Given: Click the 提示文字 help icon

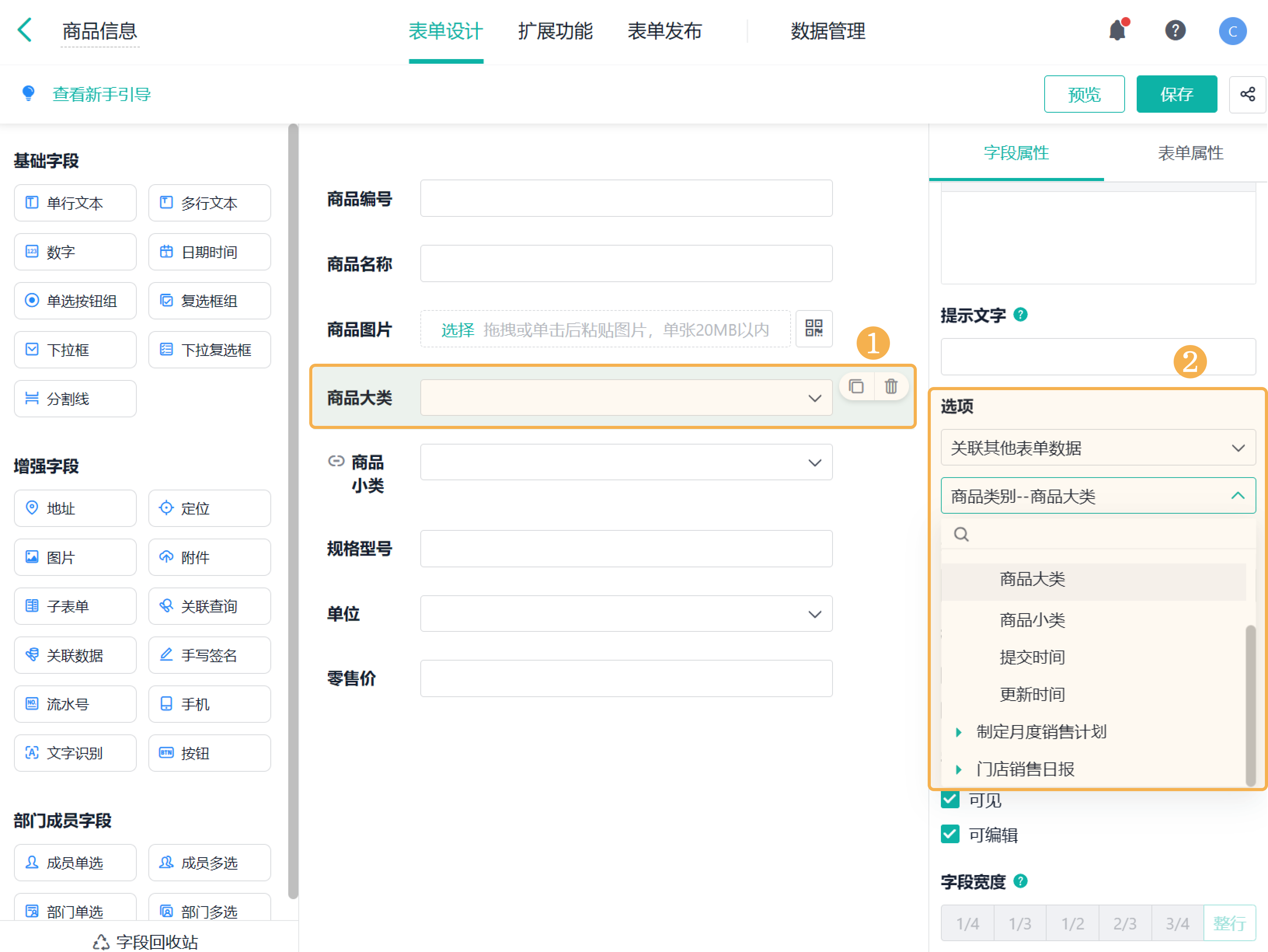Looking at the screenshot, I should (1020, 314).
